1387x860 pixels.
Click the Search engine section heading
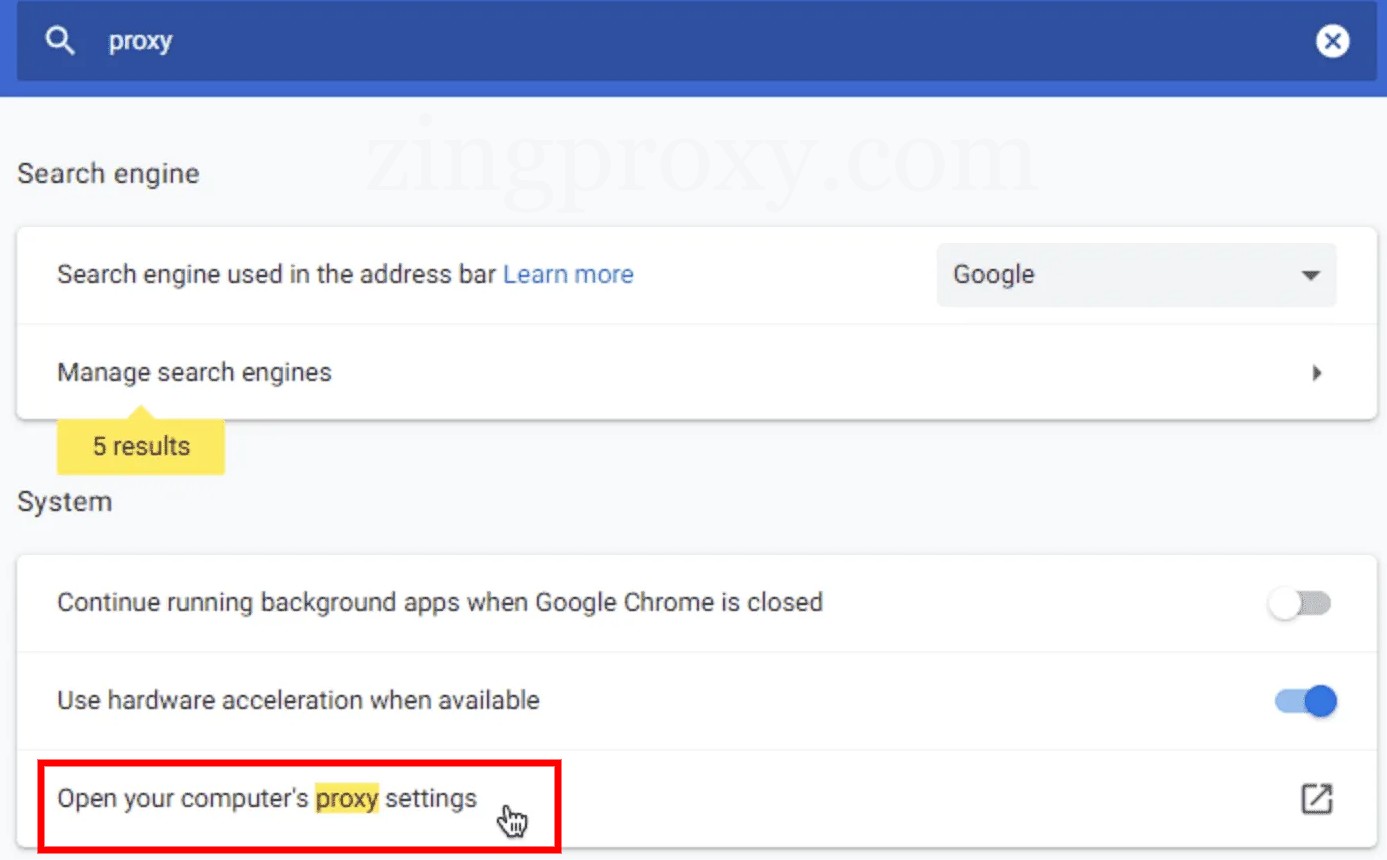108,173
